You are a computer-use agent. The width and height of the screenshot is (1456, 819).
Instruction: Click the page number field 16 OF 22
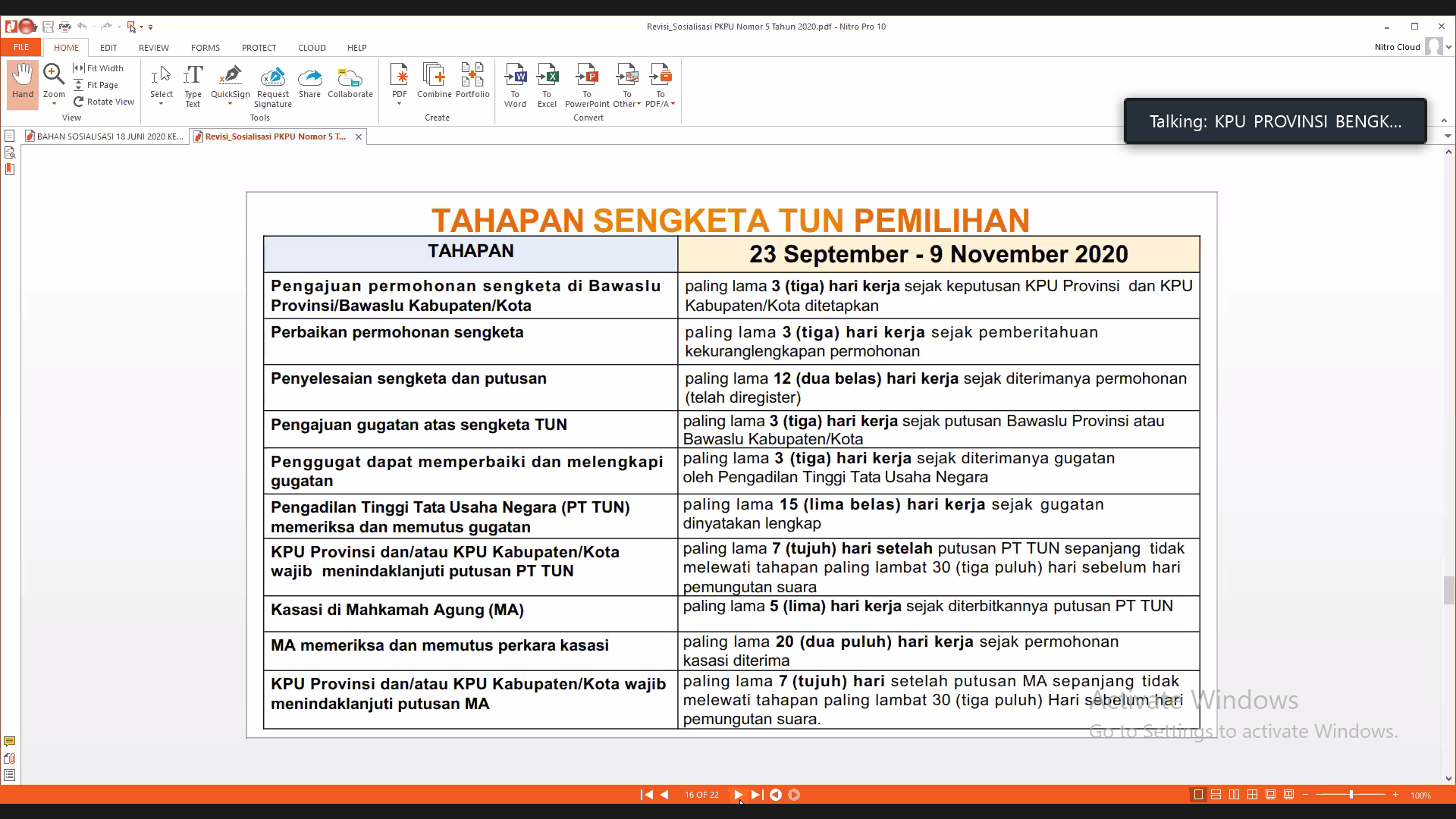point(701,795)
